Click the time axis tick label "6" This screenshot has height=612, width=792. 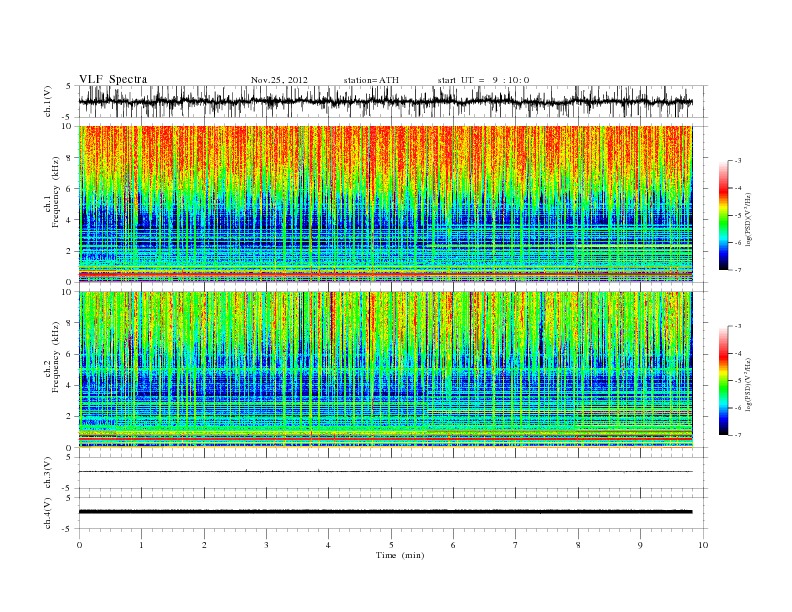click(453, 545)
